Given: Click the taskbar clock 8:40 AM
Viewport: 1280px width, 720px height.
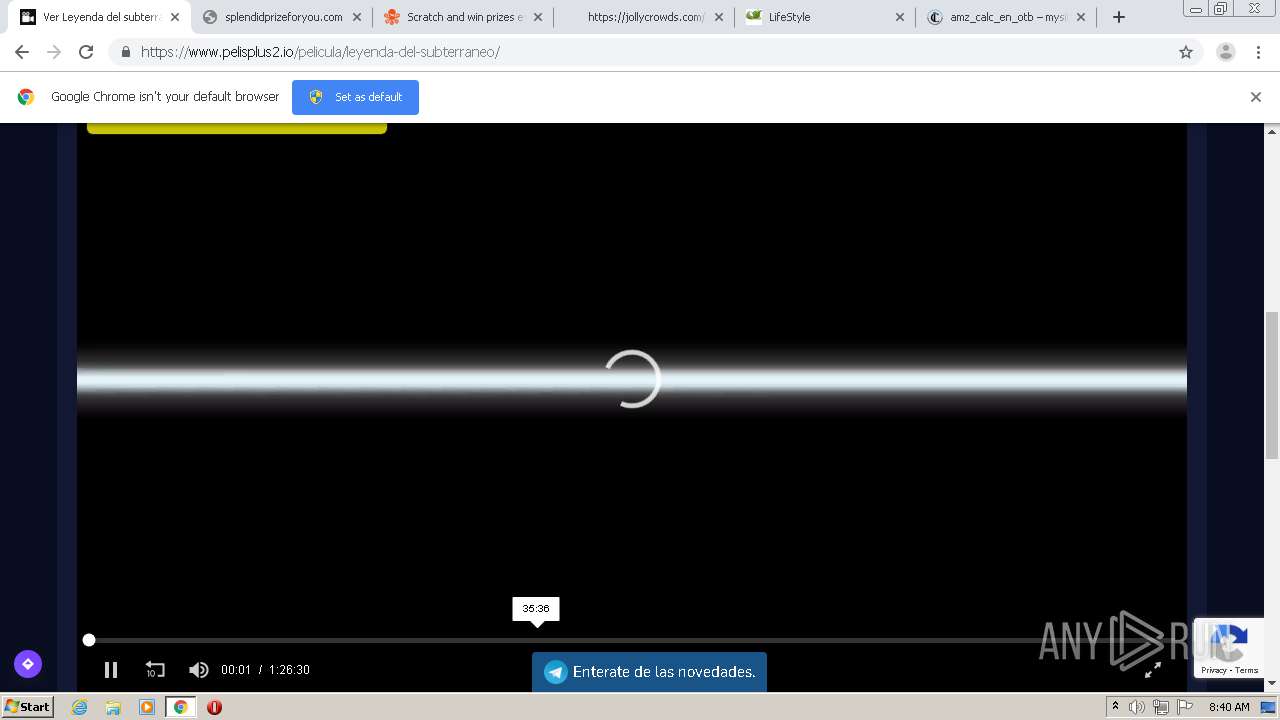Looking at the screenshot, I should [x=1229, y=707].
